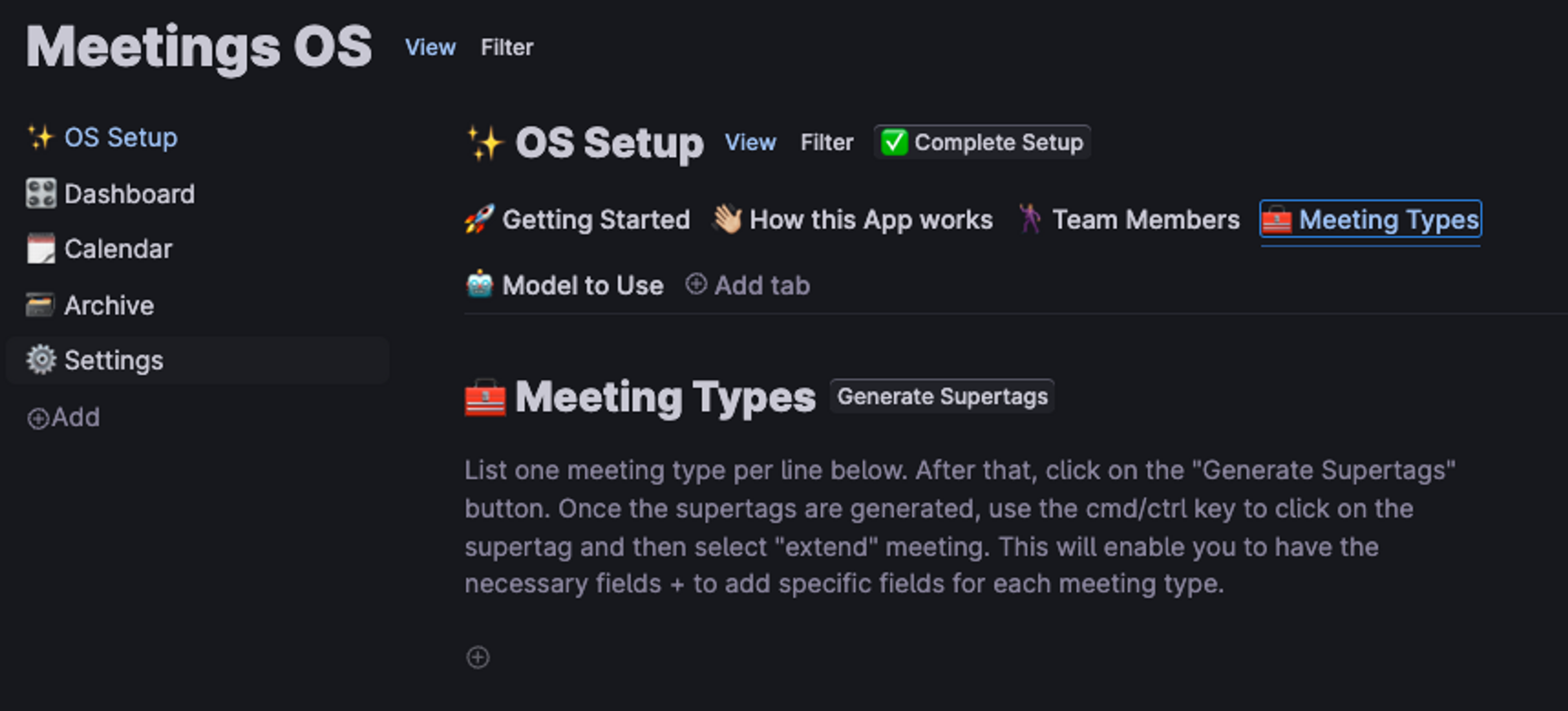
Task: Click the Generate Supertags button
Action: coord(942,396)
